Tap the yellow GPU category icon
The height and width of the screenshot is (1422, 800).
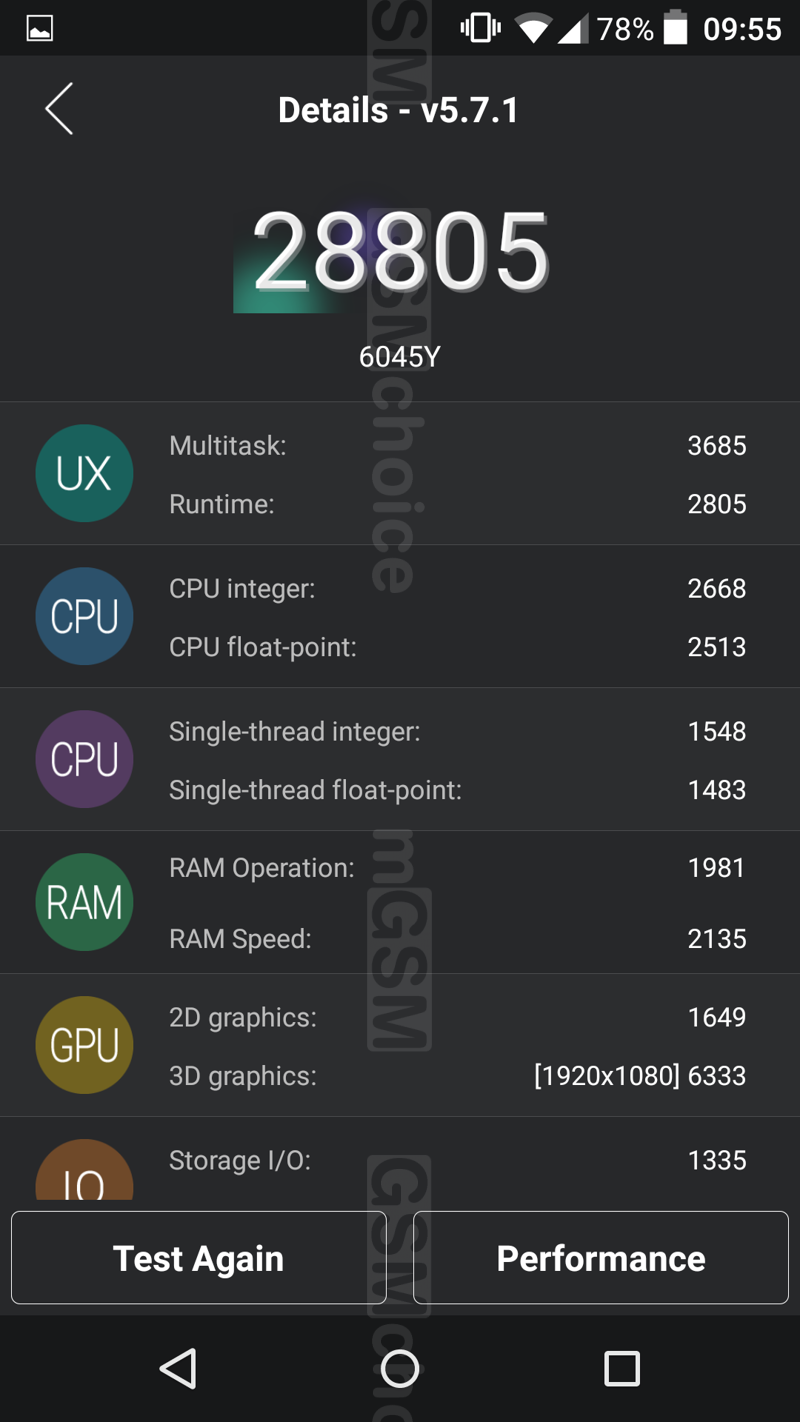pyautogui.click(x=84, y=1045)
